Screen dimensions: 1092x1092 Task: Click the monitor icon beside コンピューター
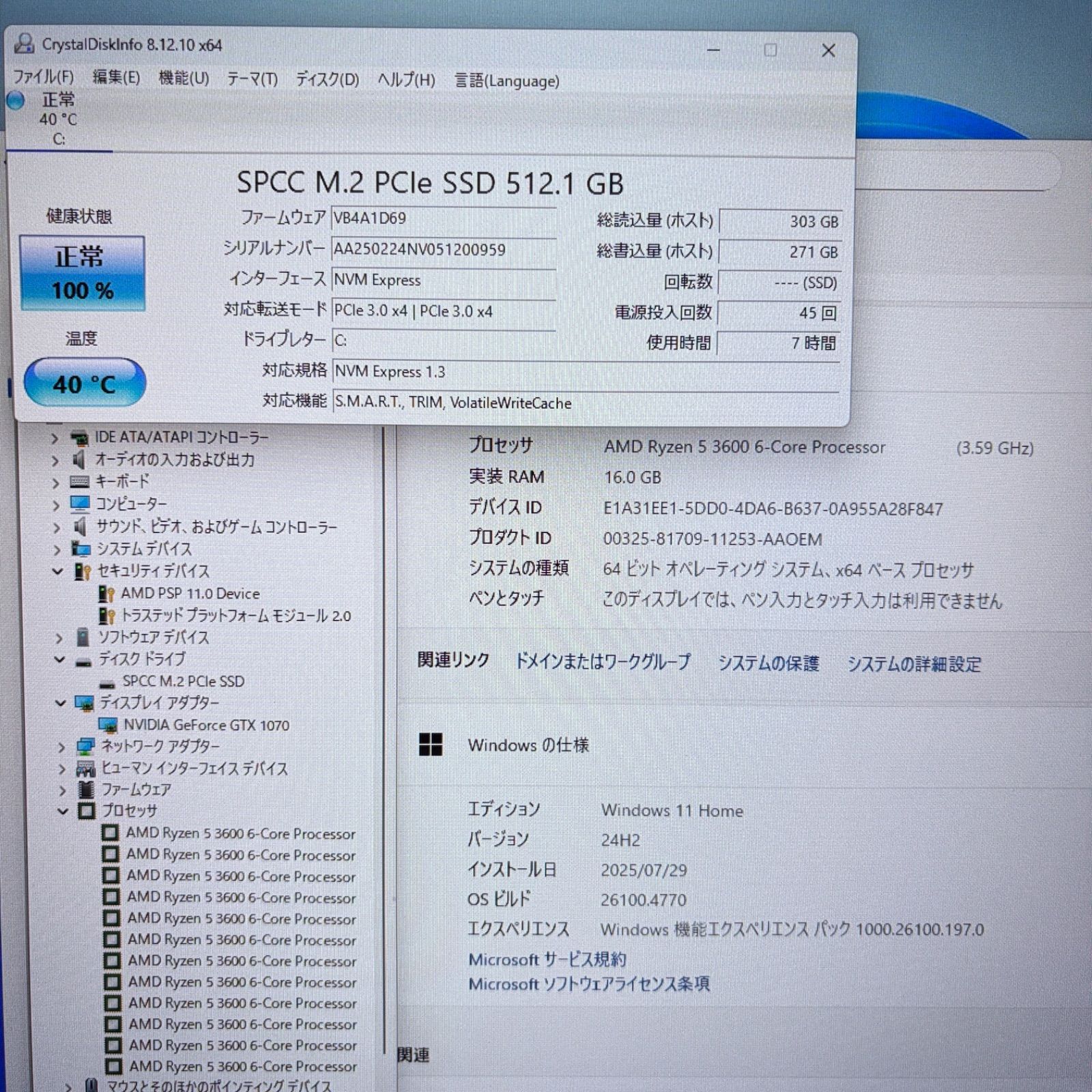click(80, 504)
